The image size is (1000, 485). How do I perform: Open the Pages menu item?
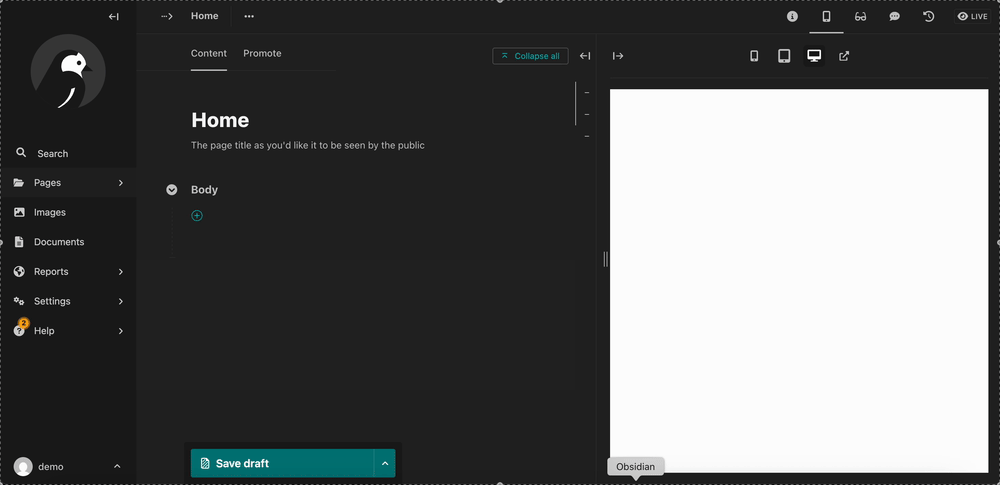tap(68, 183)
